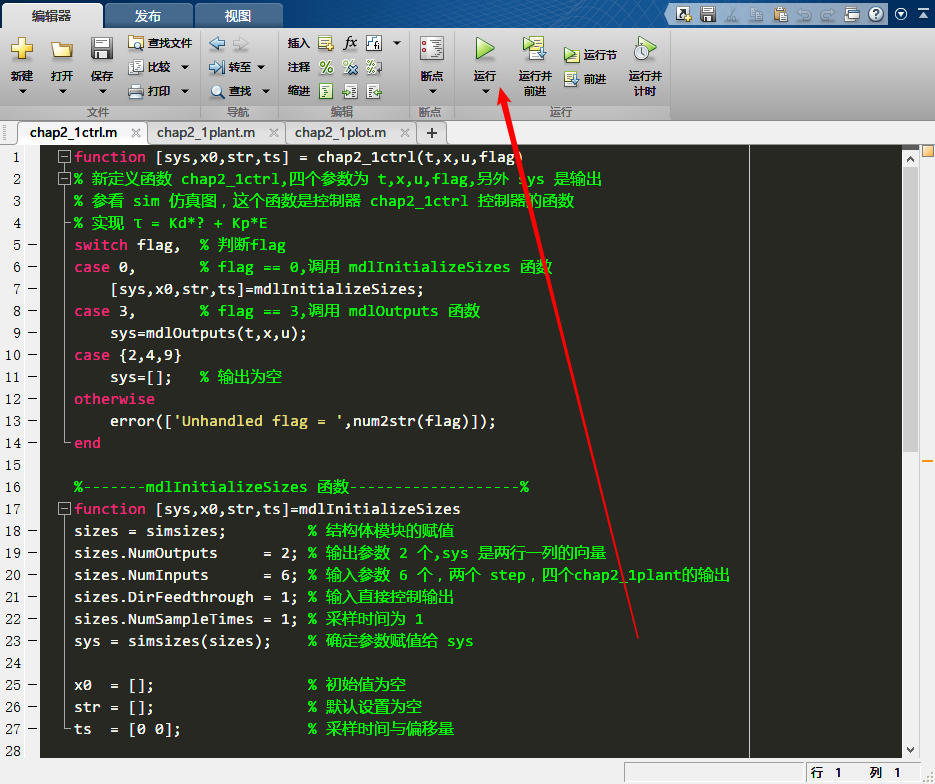Click the Find Files (查找文件) icon
The height and width of the screenshot is (784, 935).
(136, 43)
